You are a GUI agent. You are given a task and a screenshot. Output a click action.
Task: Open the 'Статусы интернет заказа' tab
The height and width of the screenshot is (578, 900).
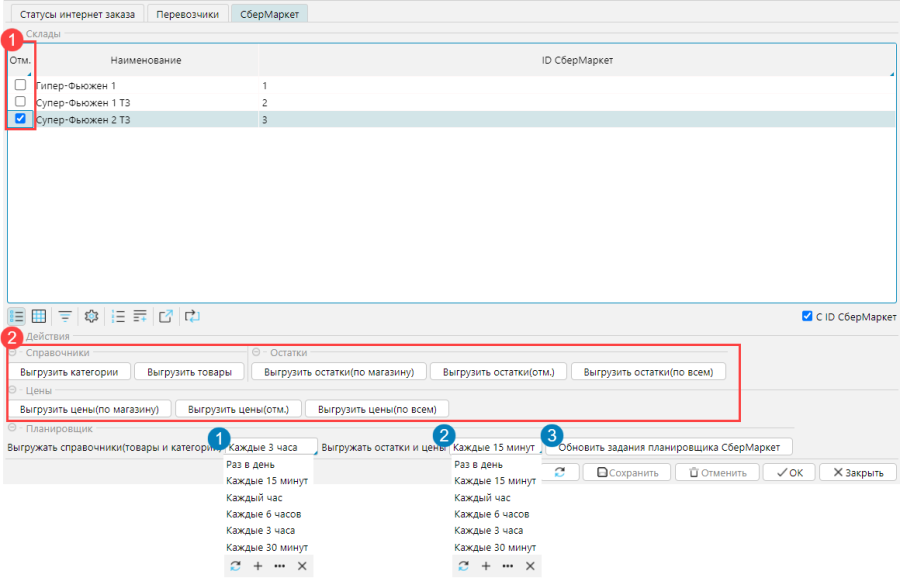(x=75, y=14)
